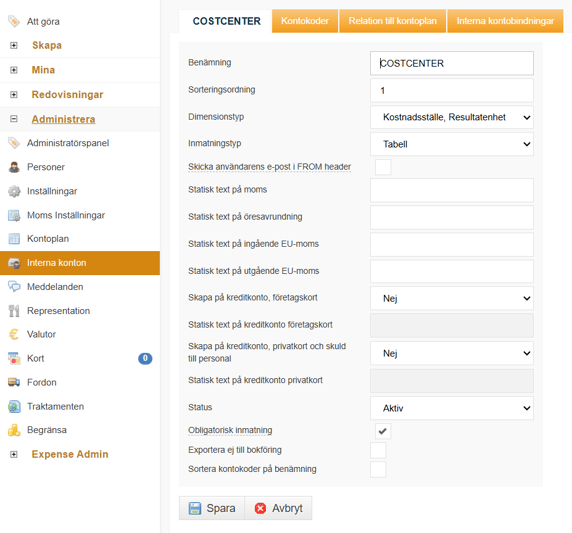Click the Installningar gear icon
Image resolution: width=572 pixels, height=533 pixels.
pos(14,191)
